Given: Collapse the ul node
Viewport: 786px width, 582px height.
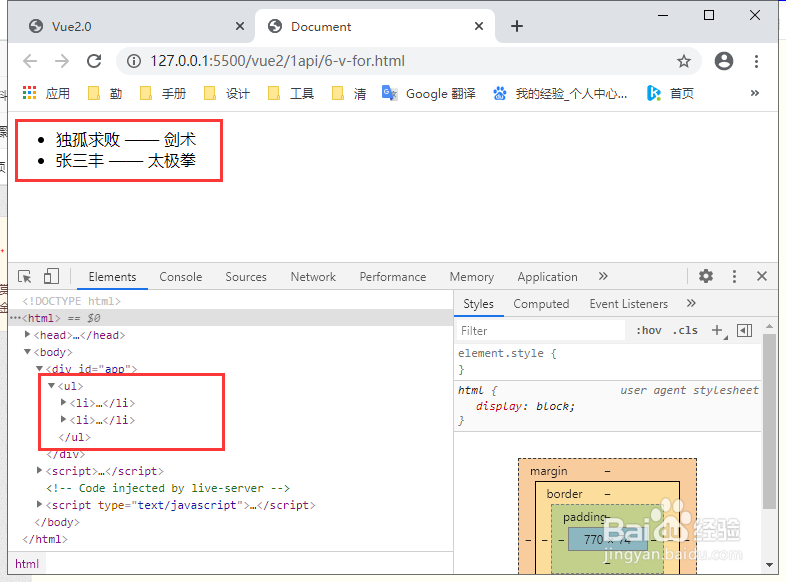Looking at the screenshot, I should coord(51,385).
